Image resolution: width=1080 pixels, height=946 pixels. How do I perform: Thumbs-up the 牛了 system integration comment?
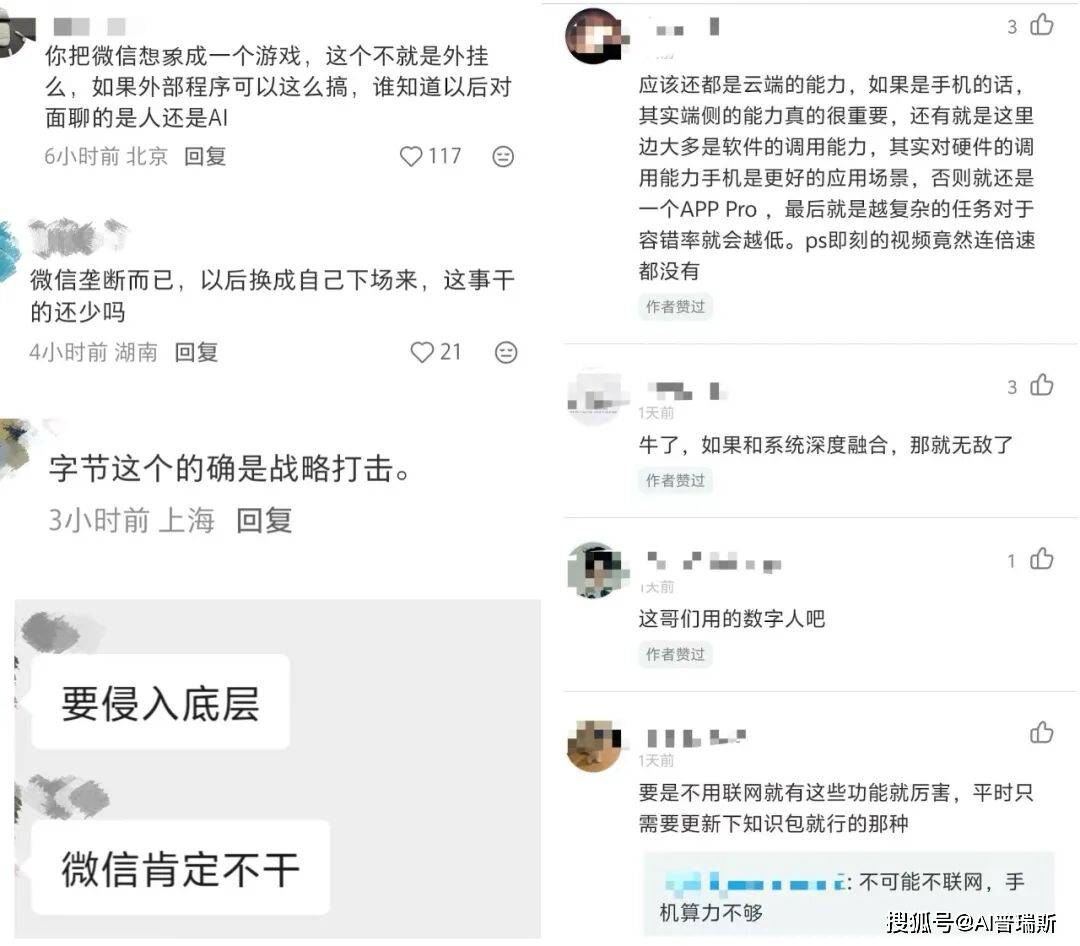(1041, 384)
